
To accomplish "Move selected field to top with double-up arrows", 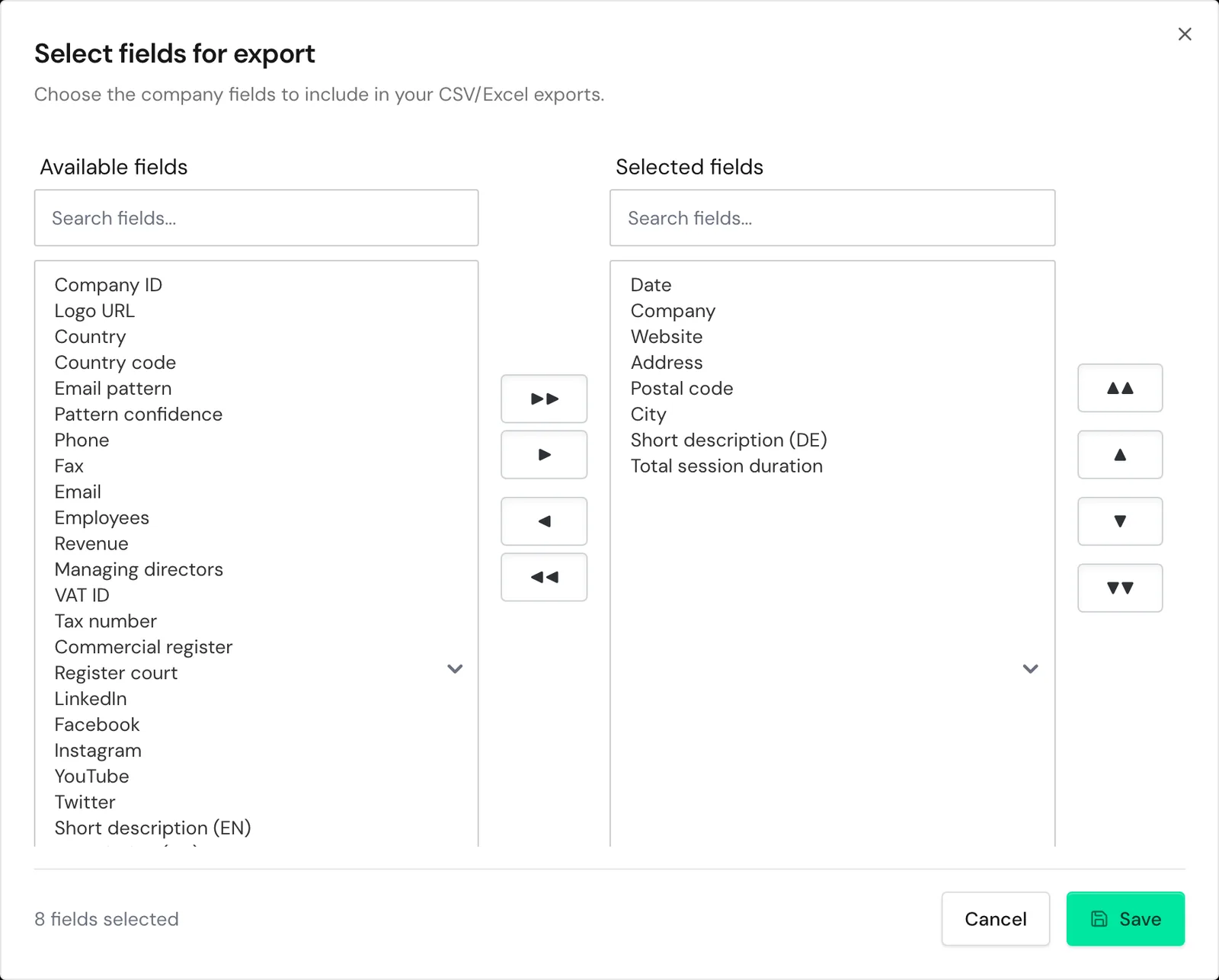I will (x=1120, y=388).
